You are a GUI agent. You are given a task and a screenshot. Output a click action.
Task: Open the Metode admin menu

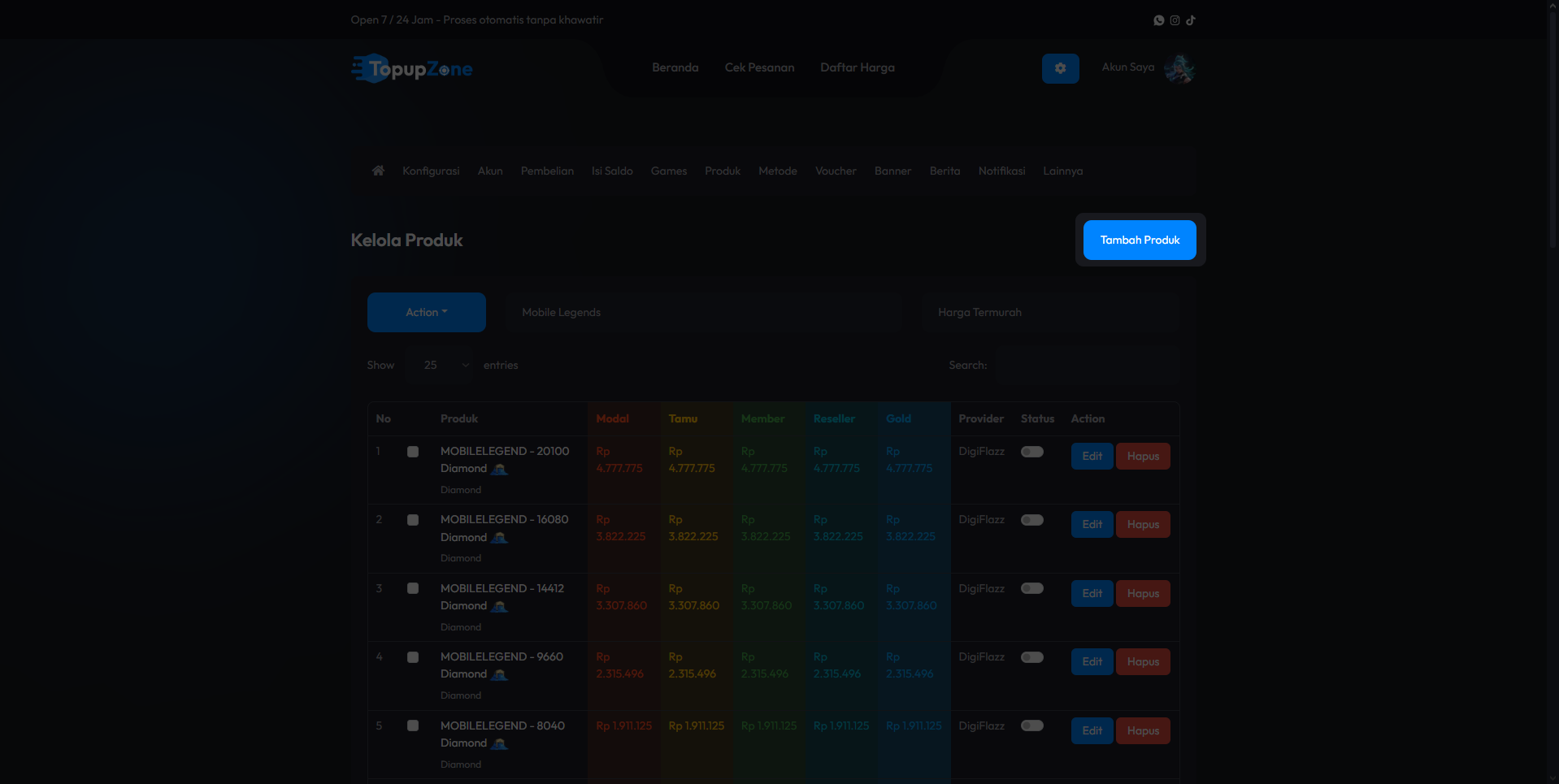point(778,171)
